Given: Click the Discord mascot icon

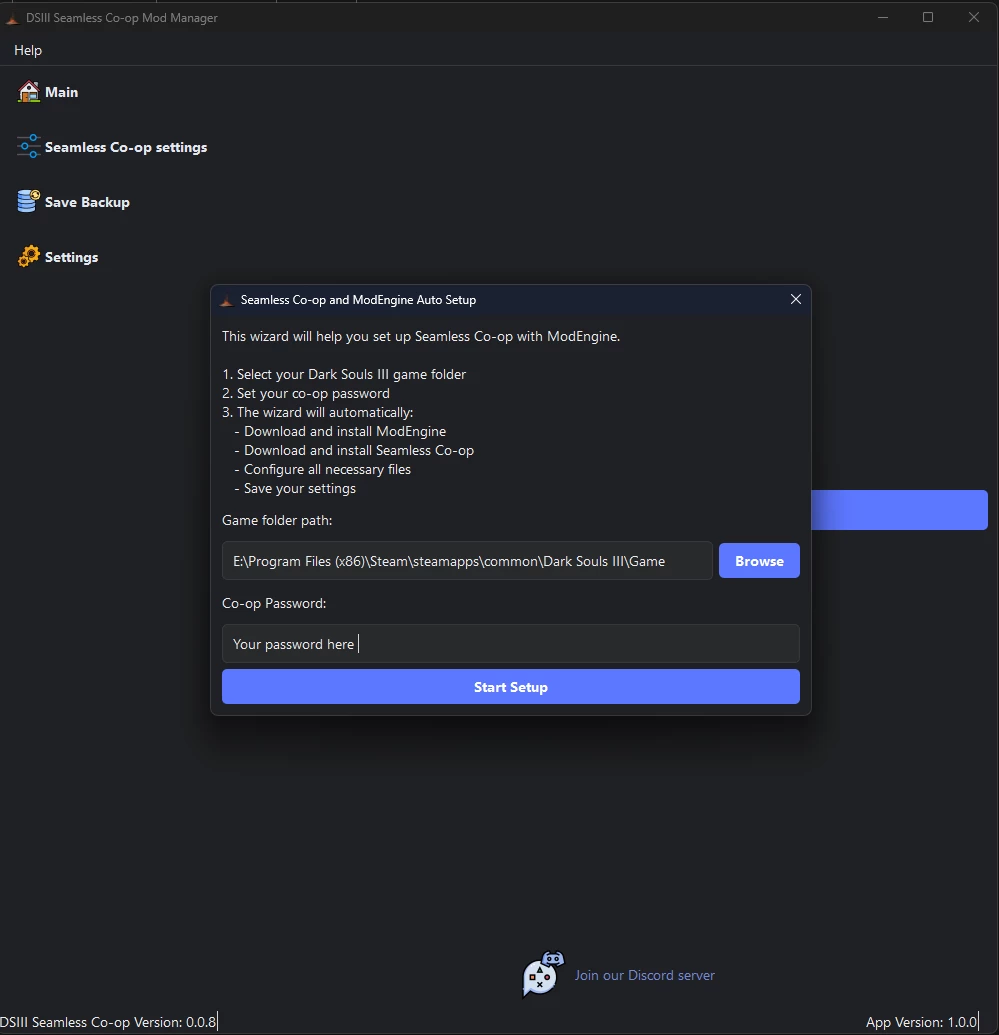Looking at the screenshot, I should click(x=543, y=974).
